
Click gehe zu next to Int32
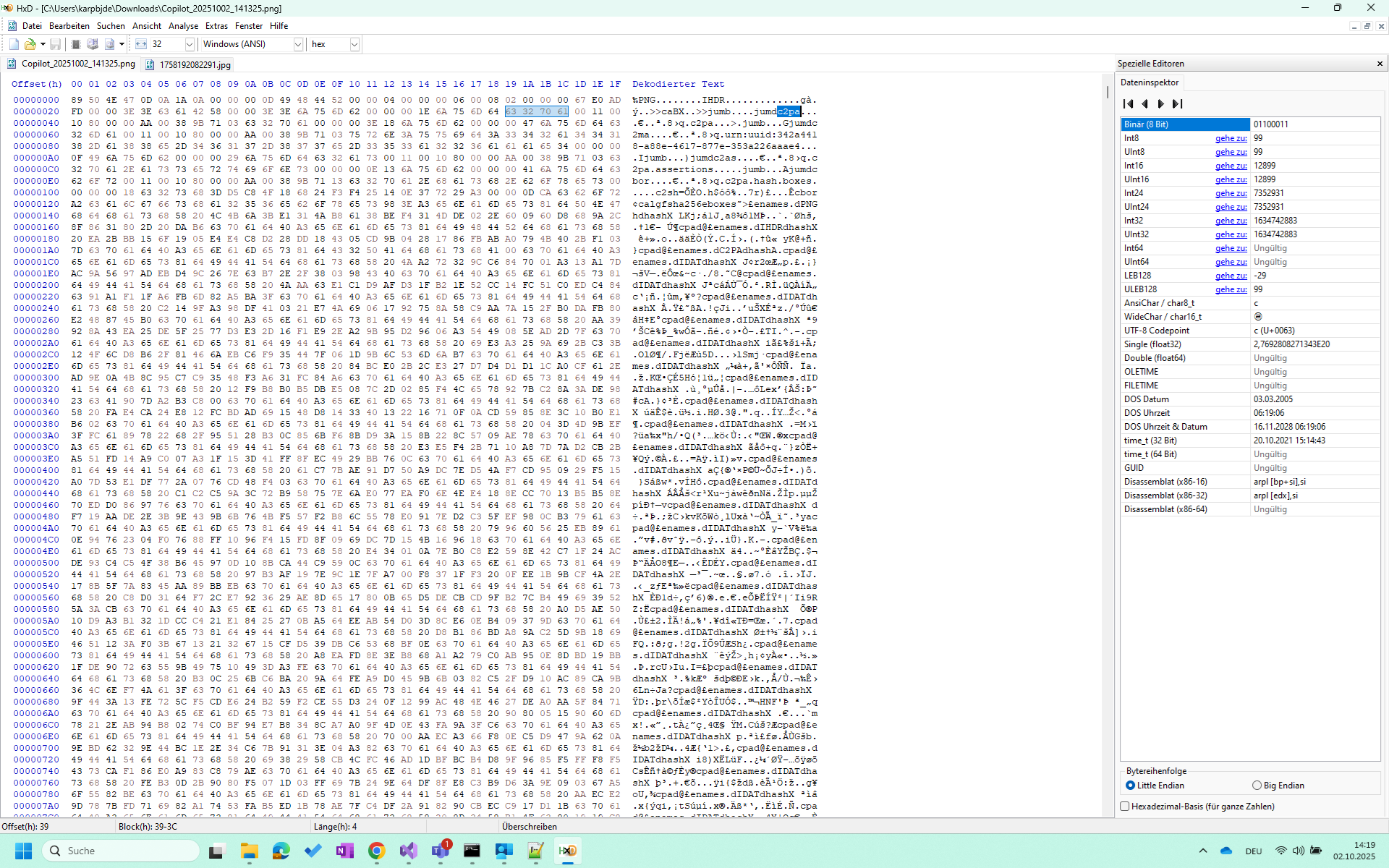[x=1230, y=221]
